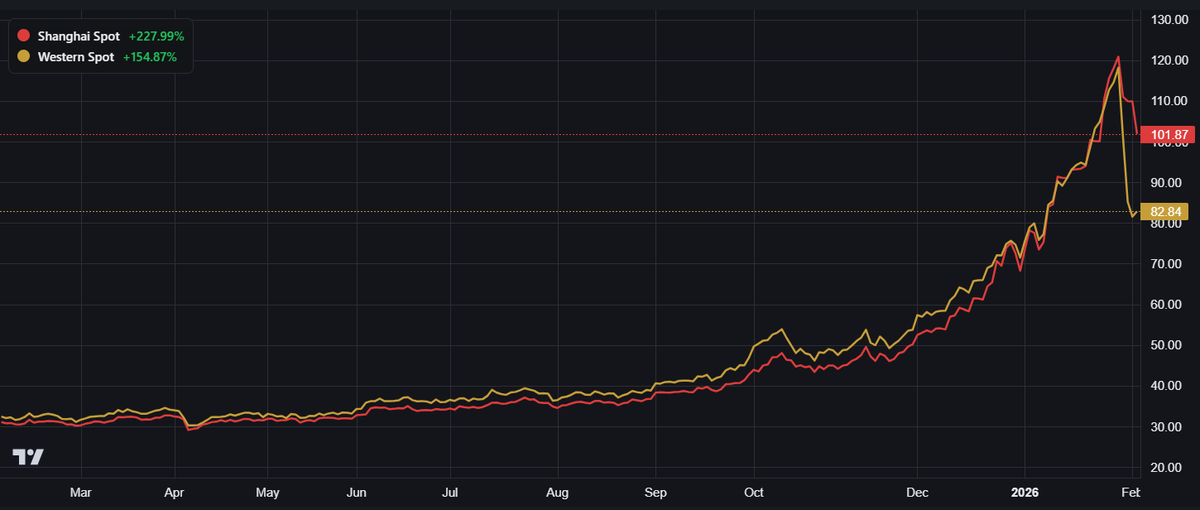
Task: Click the 70.00 price axis label
Action: (1168, 264)
